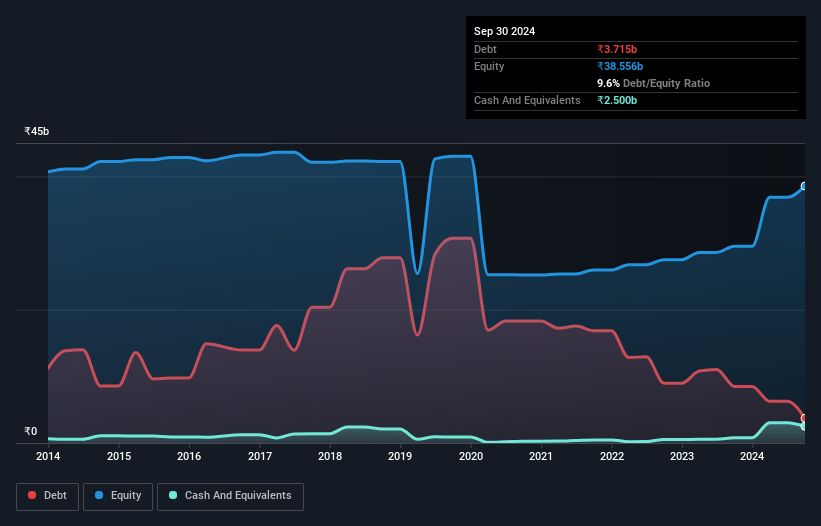Select the red Debt endpoint marker

click(804, 418)
